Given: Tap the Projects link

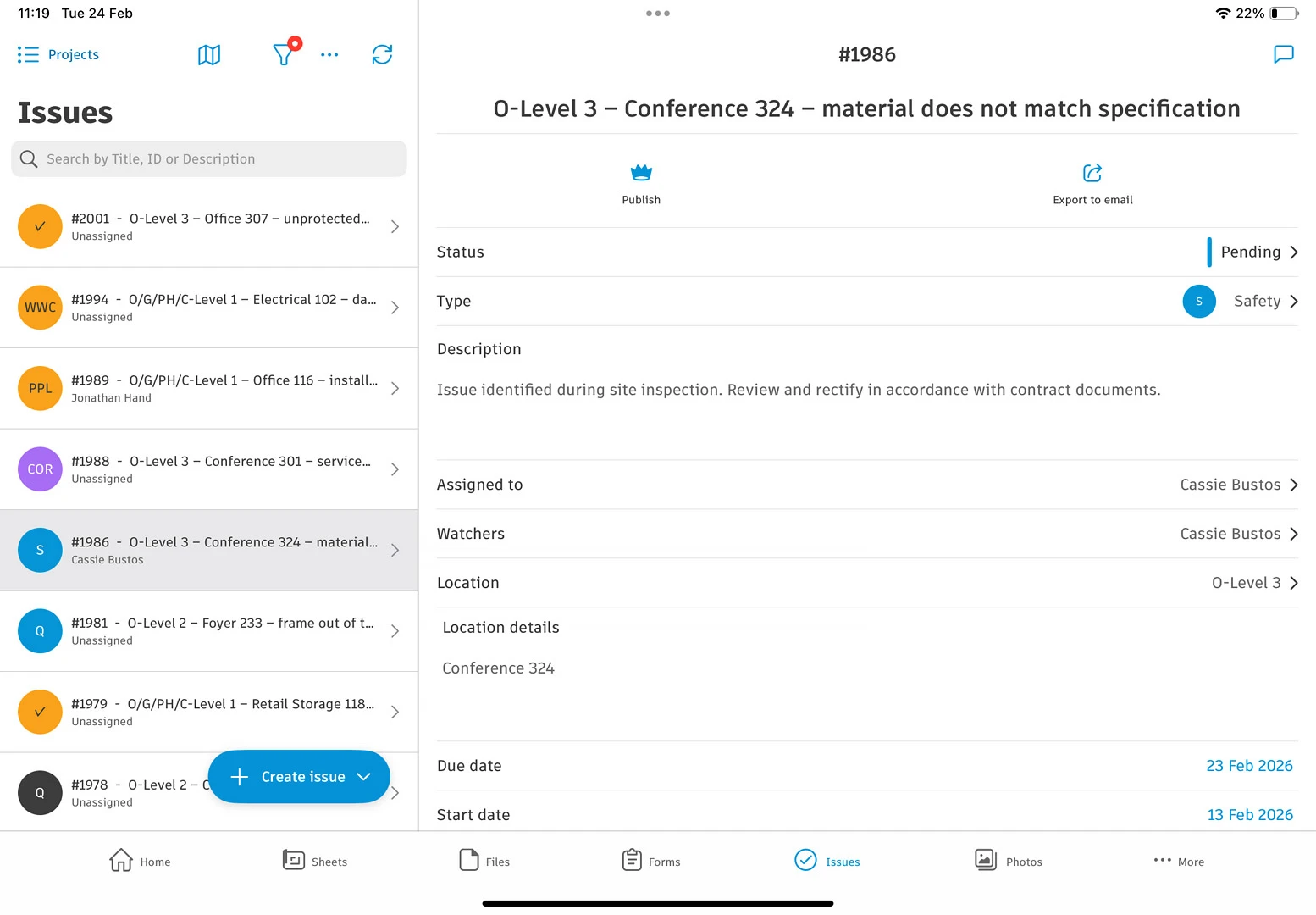Looking at the screenshot, I should pyautogui.click(x=74, y=55).
